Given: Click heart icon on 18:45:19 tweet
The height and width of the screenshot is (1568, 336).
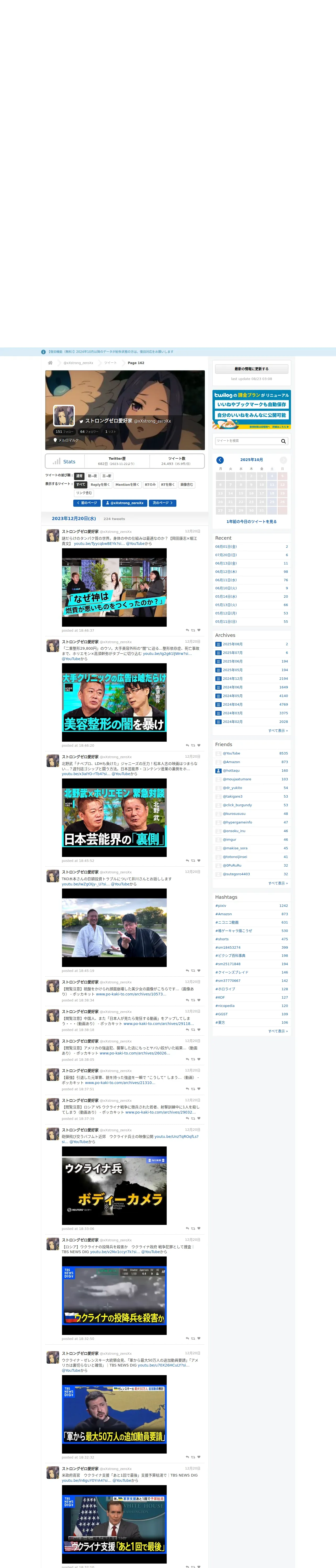Looking at the screenshot, I should coord(199,971).
